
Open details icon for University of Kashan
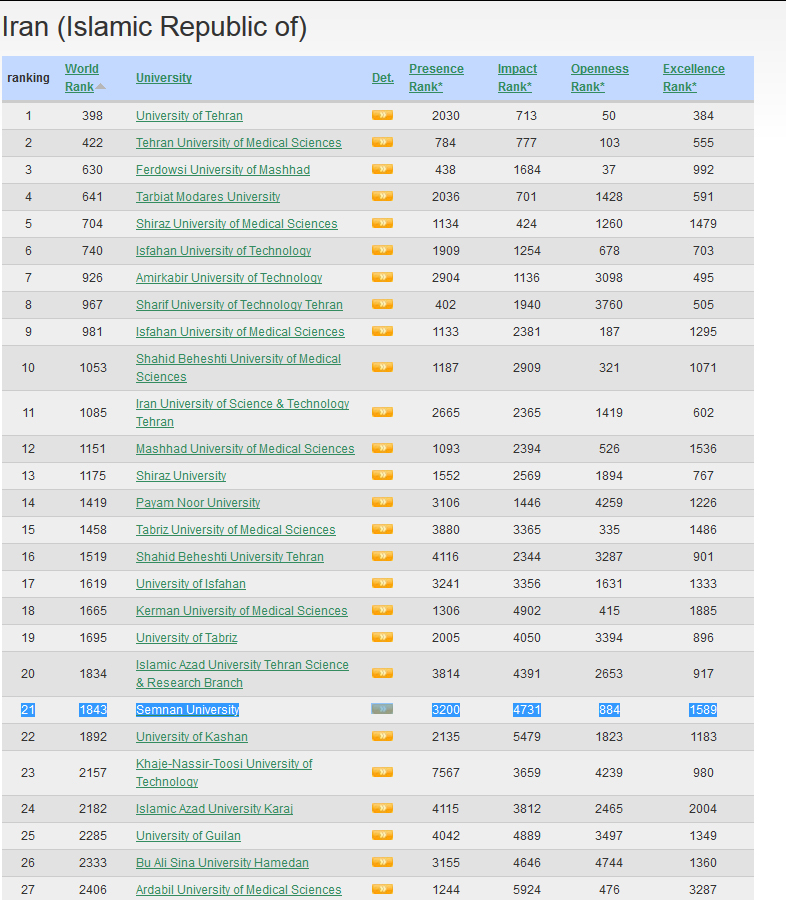382,736
